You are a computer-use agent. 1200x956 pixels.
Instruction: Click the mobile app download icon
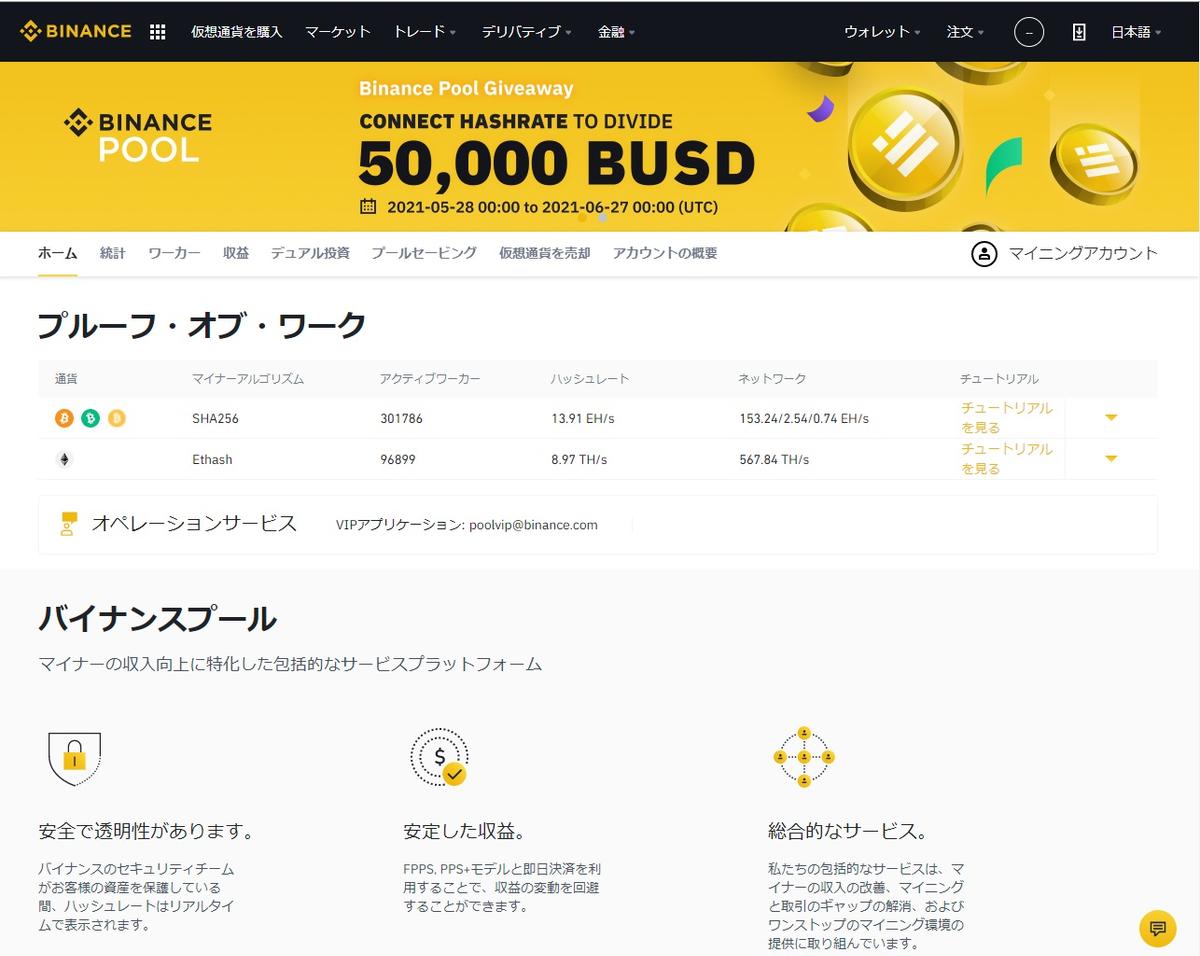click(x=1079, y=31)
